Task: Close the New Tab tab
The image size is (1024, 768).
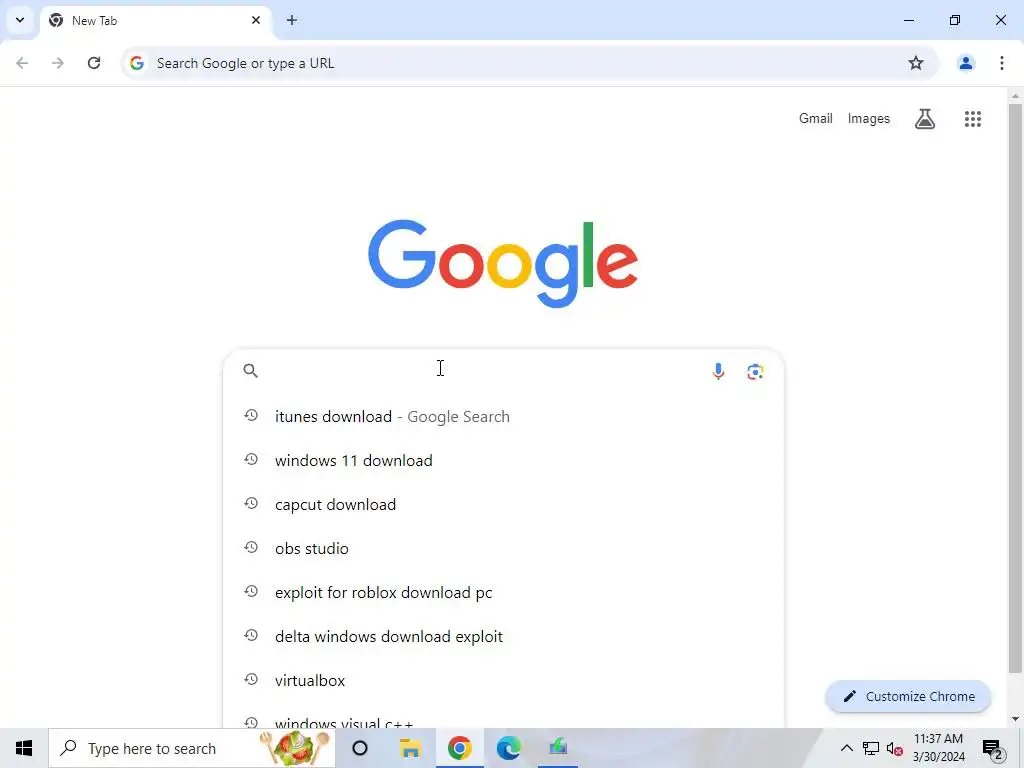Action: pyautogui.click(x=256, y=20)
